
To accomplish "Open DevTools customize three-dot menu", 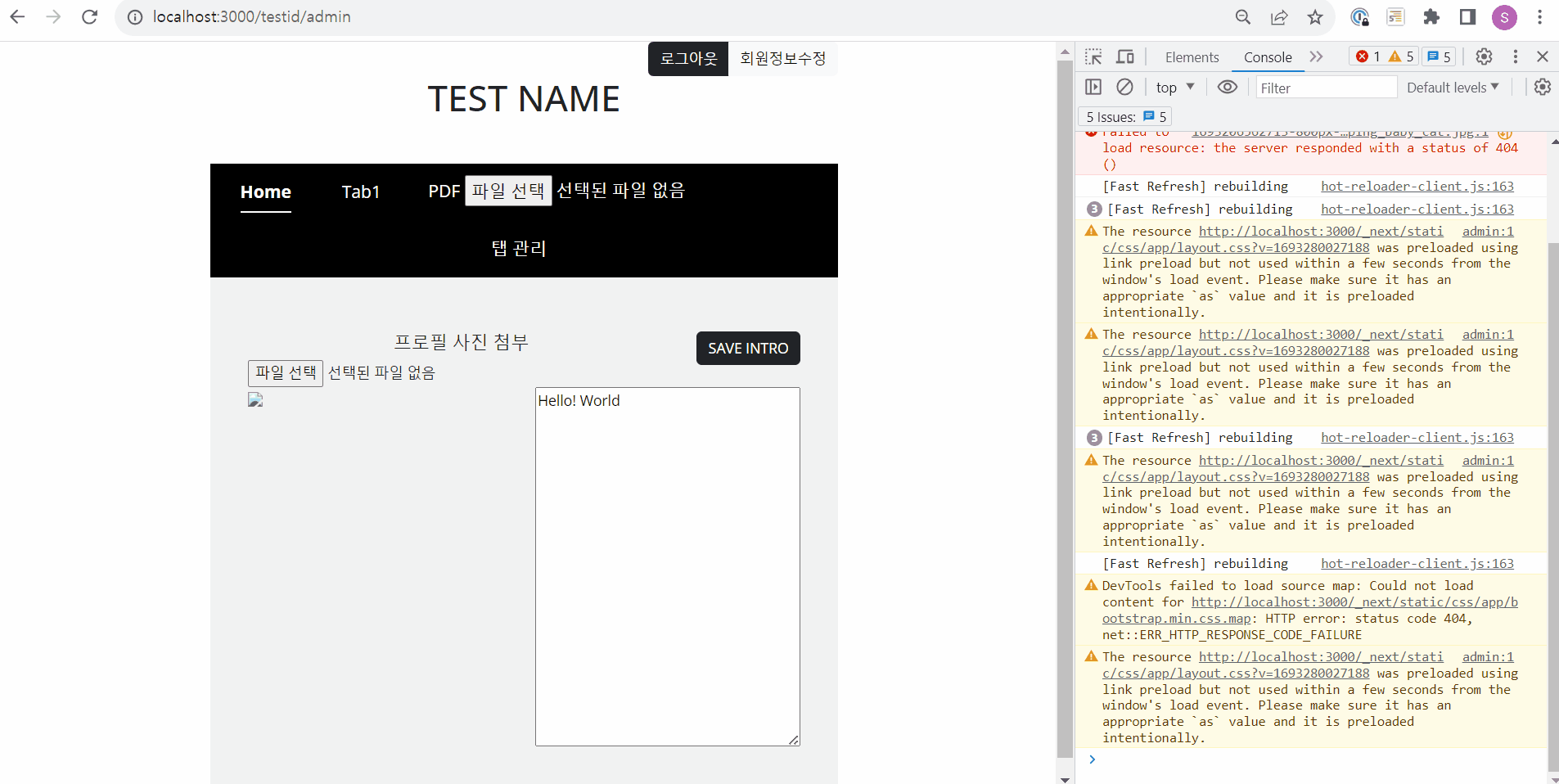I will coord(1515,56).
